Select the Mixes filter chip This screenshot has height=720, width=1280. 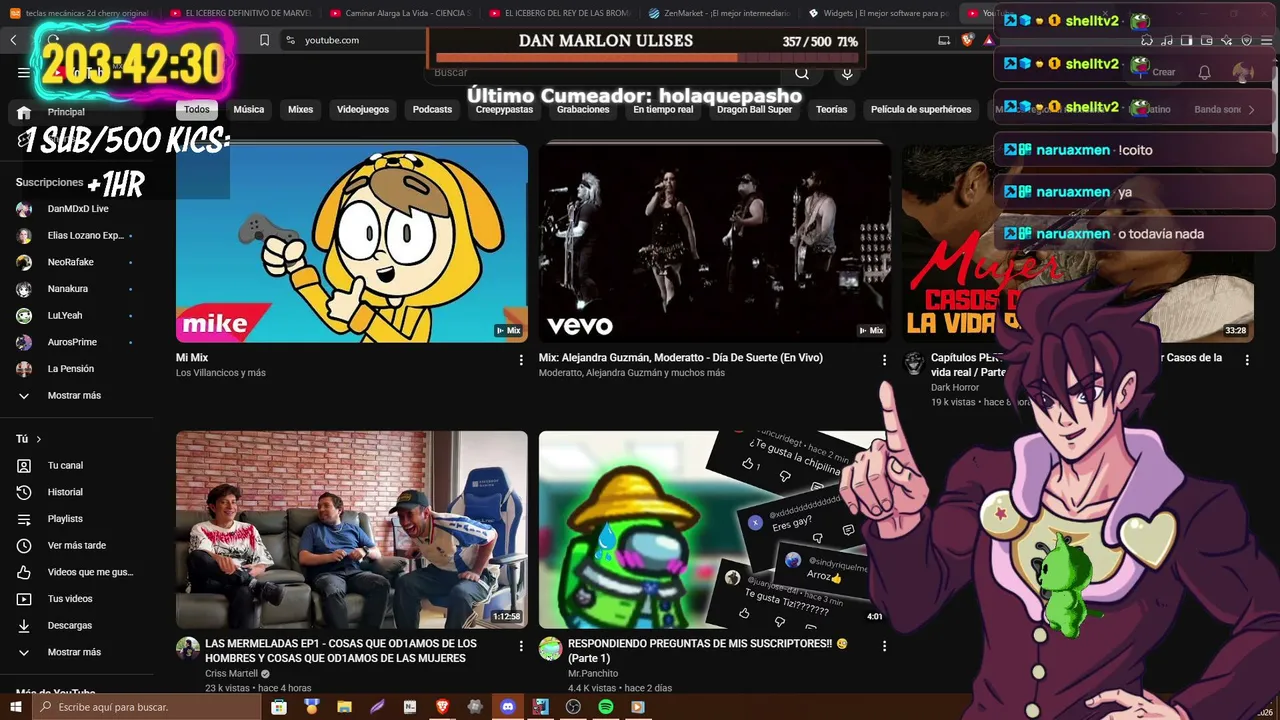pyautogui.click(x=301, y=110)
